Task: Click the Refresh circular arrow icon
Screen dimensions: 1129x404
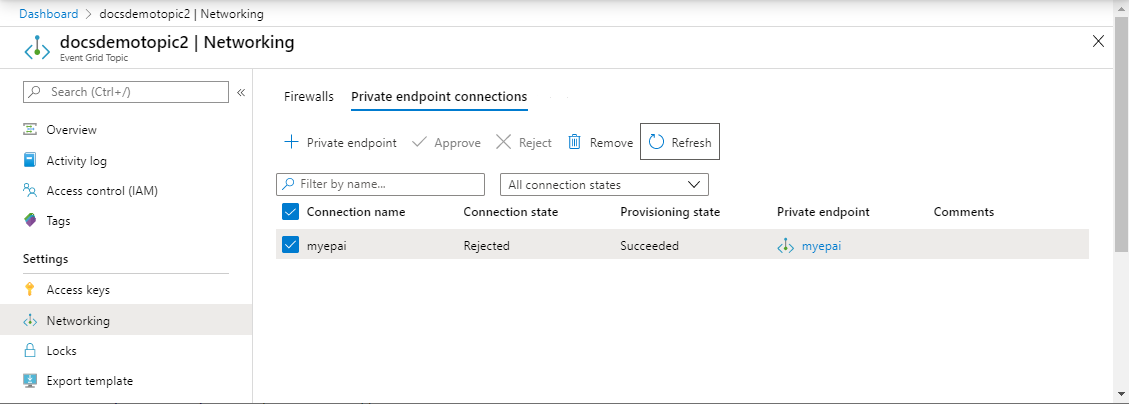Action: [657, 142]
